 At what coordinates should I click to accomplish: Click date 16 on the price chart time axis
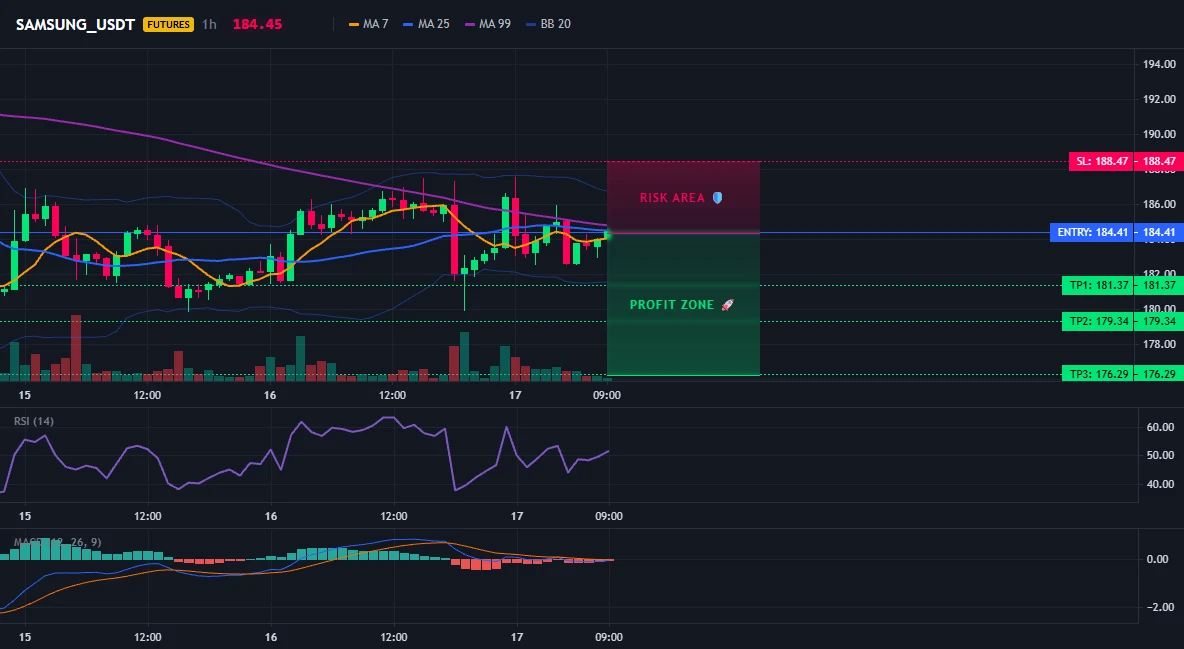pyautogui.click(x=270, y=395)
